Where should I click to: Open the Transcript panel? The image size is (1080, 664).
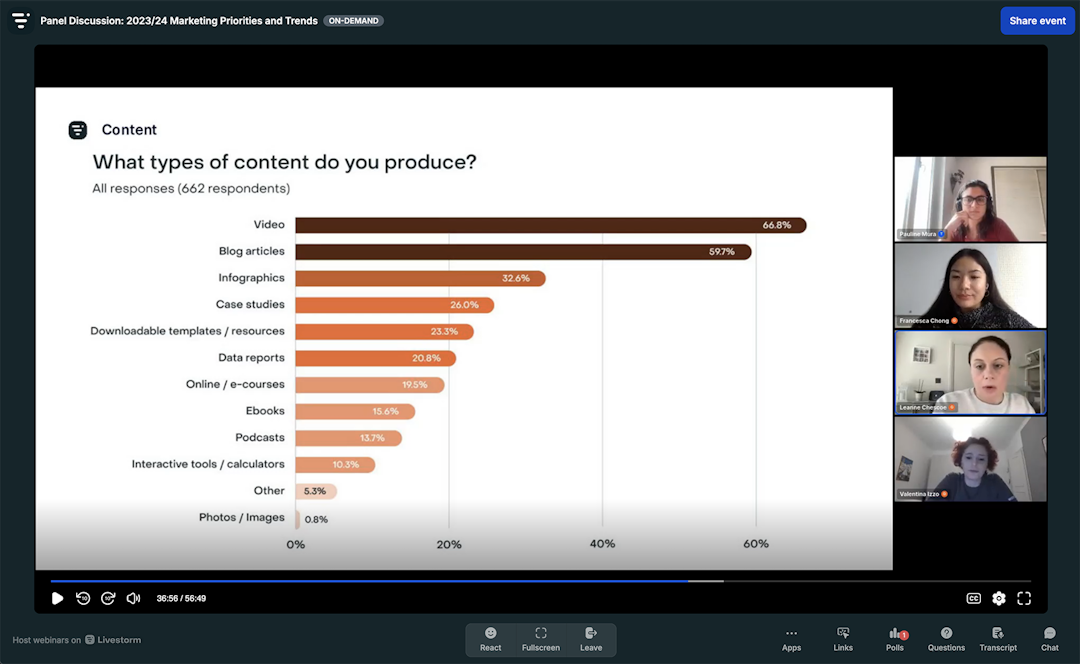998,639
